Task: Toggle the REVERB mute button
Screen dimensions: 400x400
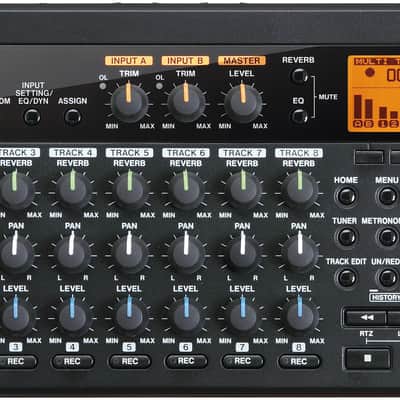Action: pos(299,76)
